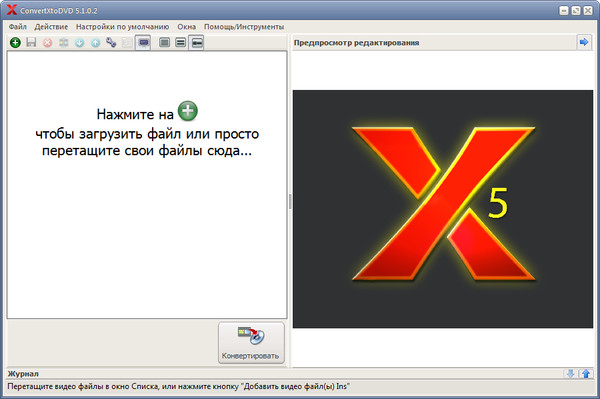Screen dimensions: 600x399
Task: Toggle the preview monitor toolbar button
Action: 143,42
